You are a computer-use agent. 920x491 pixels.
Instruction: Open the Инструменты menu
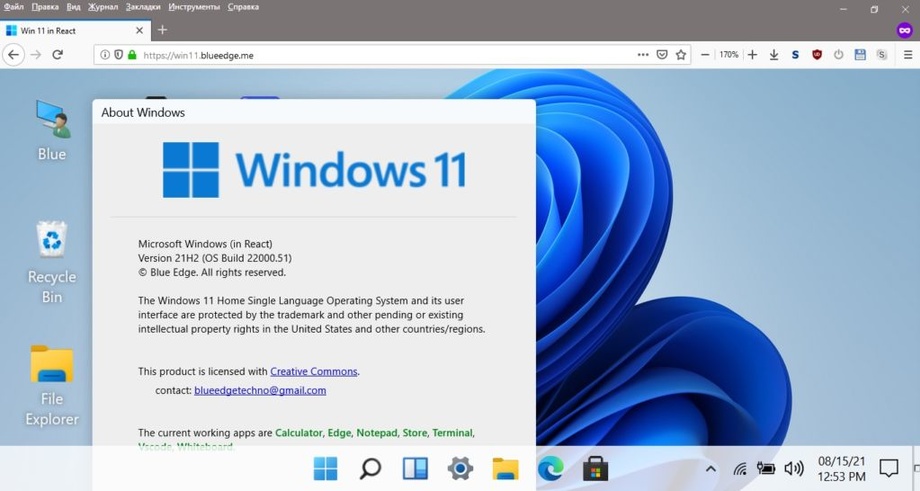point(194,7)
